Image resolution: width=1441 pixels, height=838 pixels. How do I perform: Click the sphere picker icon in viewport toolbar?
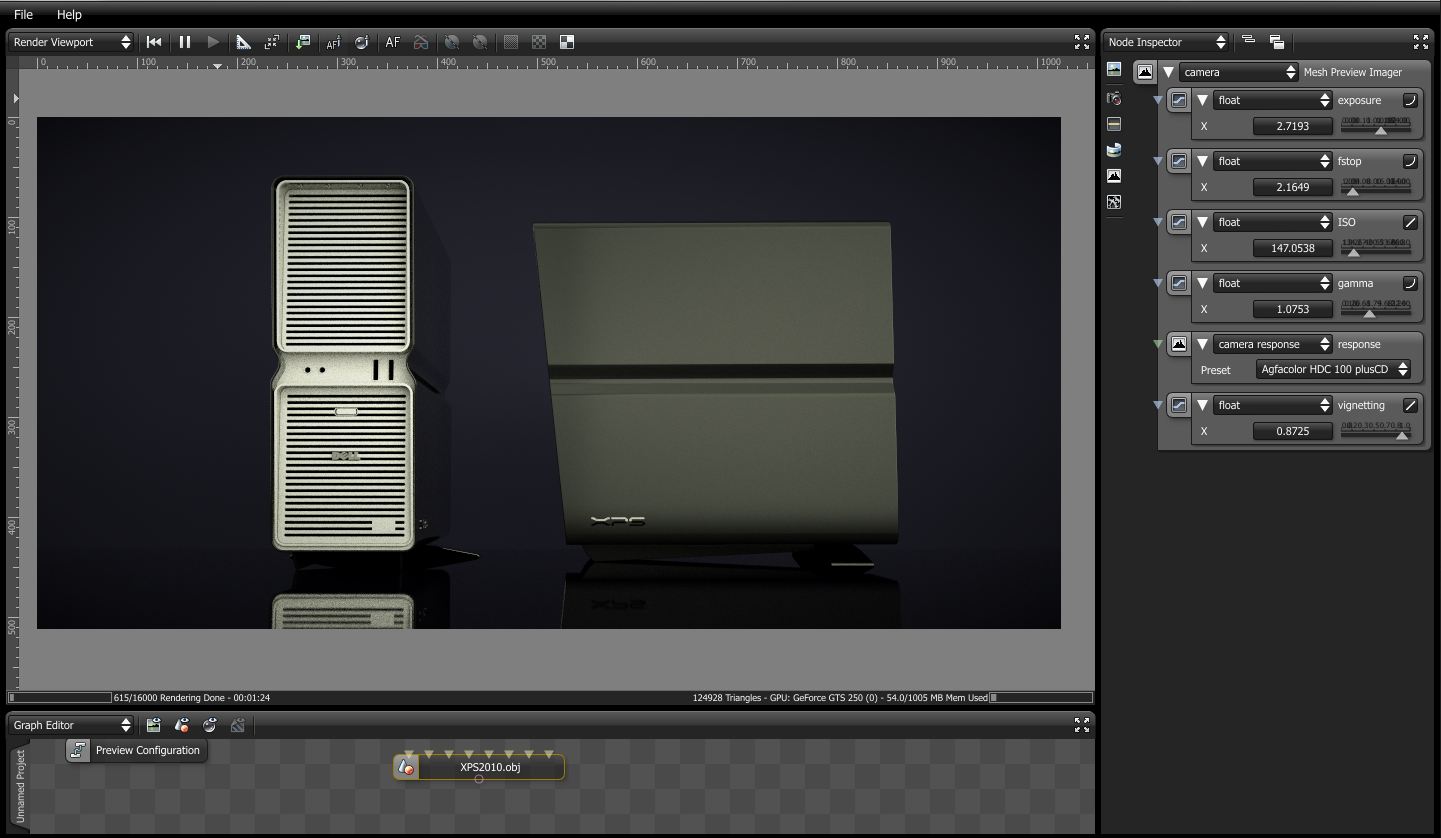[361, 42]
